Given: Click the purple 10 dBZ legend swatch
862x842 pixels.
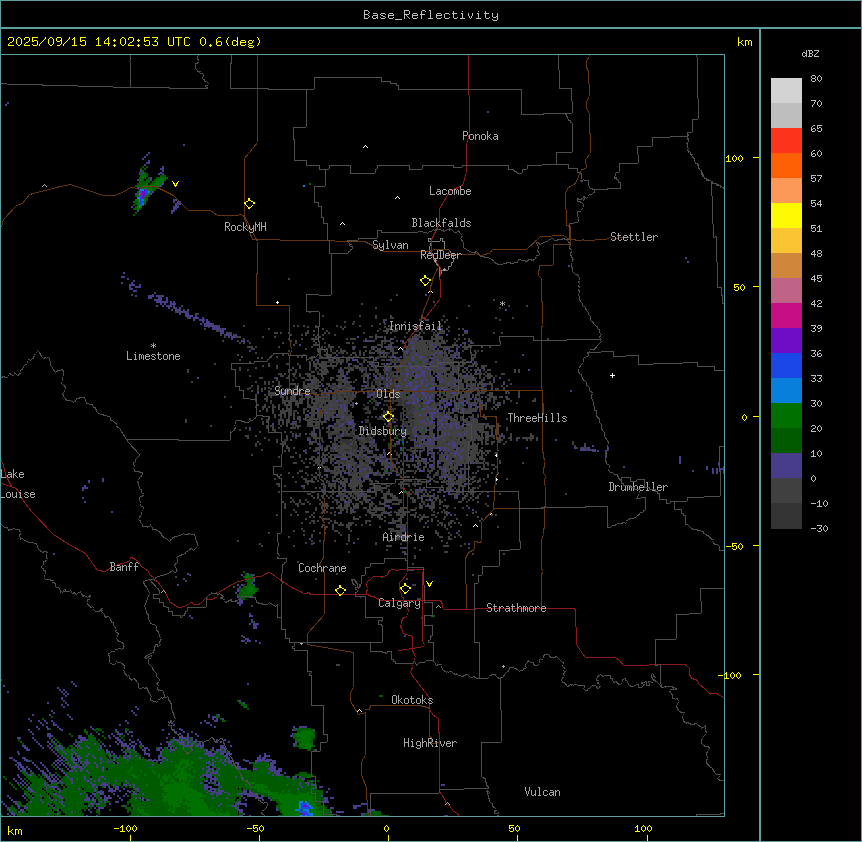Looking at the screenshot, I should [786, 466].
